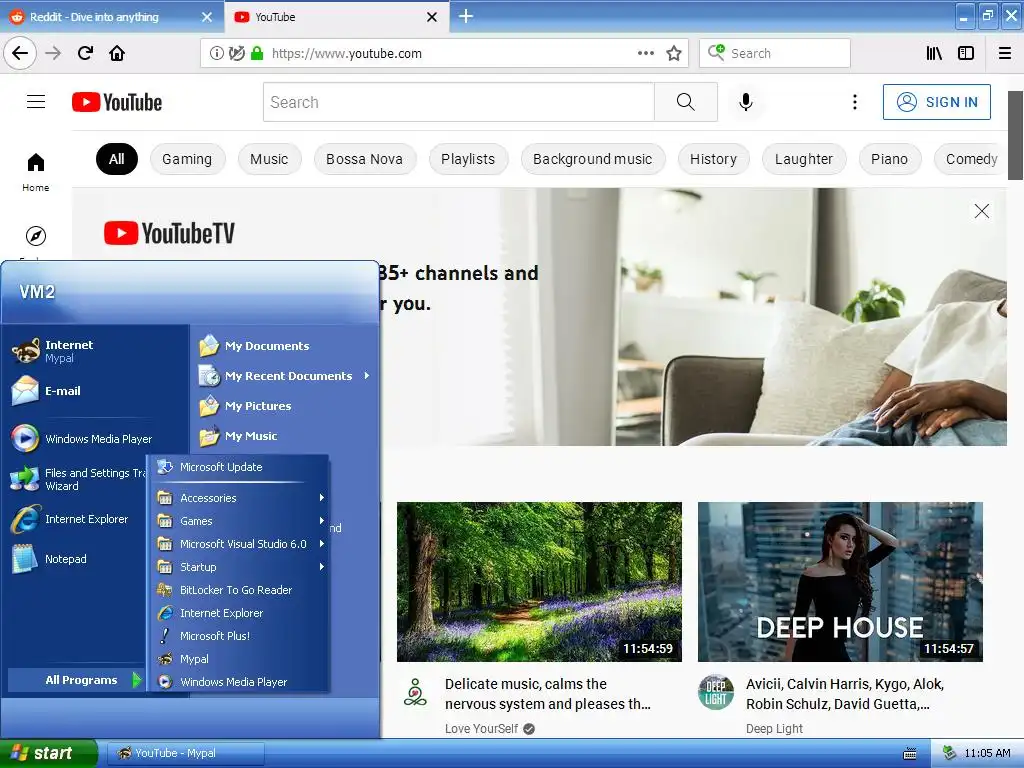Dismiss the YouTube TV banner
Viewport: 1024px width, 768px height.
point(982,211)
